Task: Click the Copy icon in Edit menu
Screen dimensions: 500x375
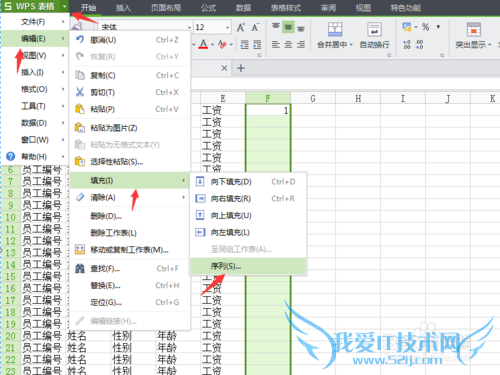Action: point(80,75)
